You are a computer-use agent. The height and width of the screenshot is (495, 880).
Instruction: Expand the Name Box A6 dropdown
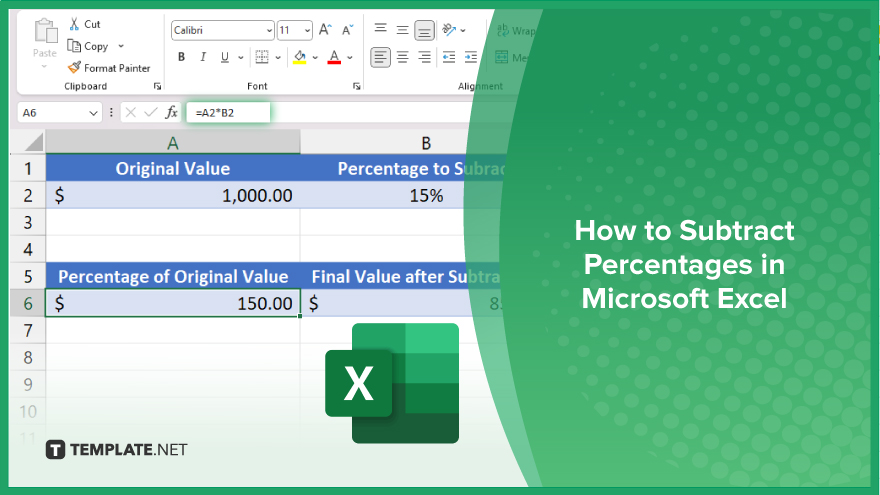pyautogui.click(x=93, y=113)
